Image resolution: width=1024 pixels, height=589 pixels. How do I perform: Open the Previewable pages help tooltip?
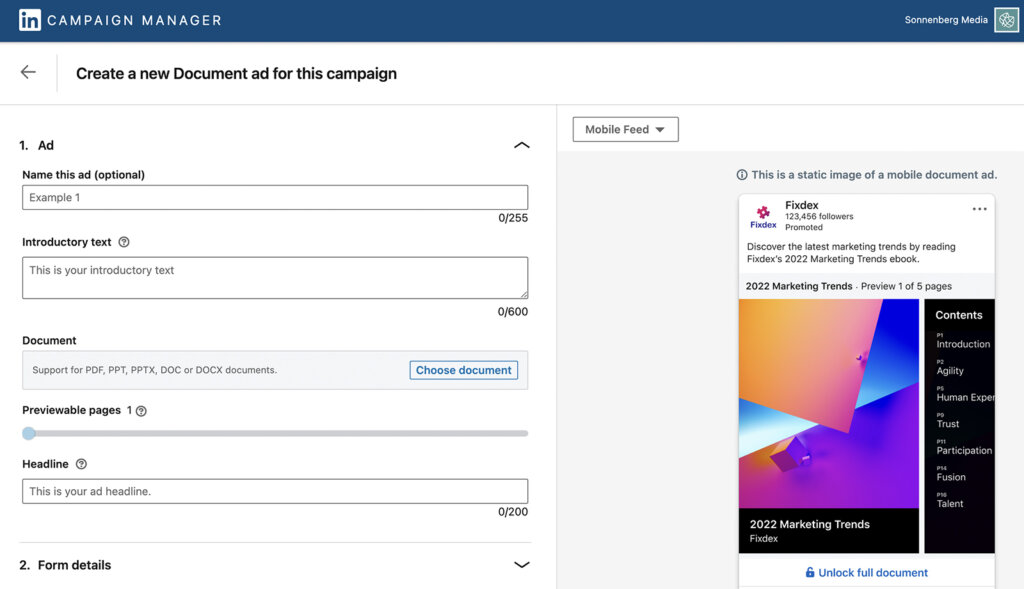139,410
